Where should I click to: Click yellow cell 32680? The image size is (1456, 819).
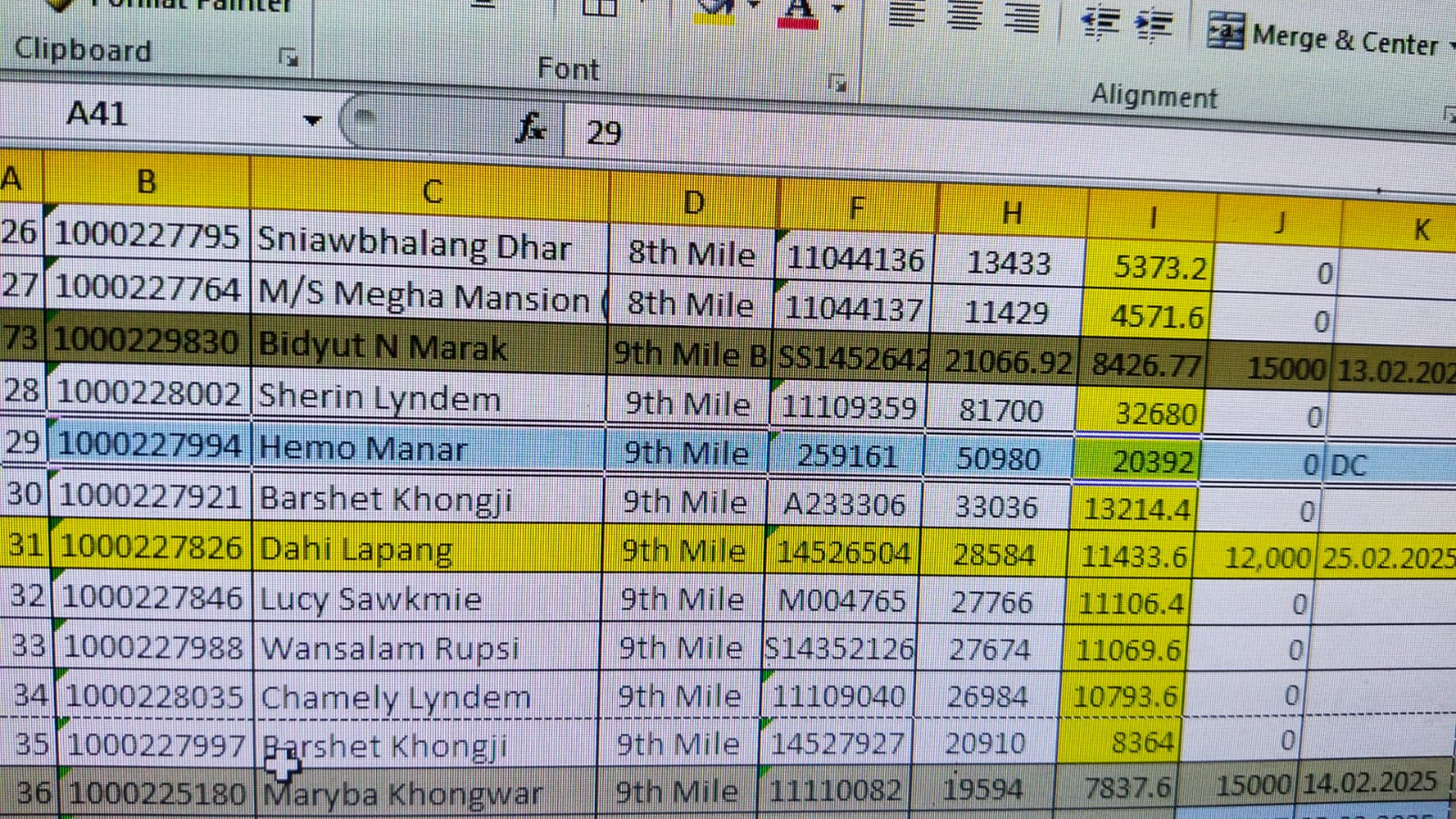[x=1141, y=415]
